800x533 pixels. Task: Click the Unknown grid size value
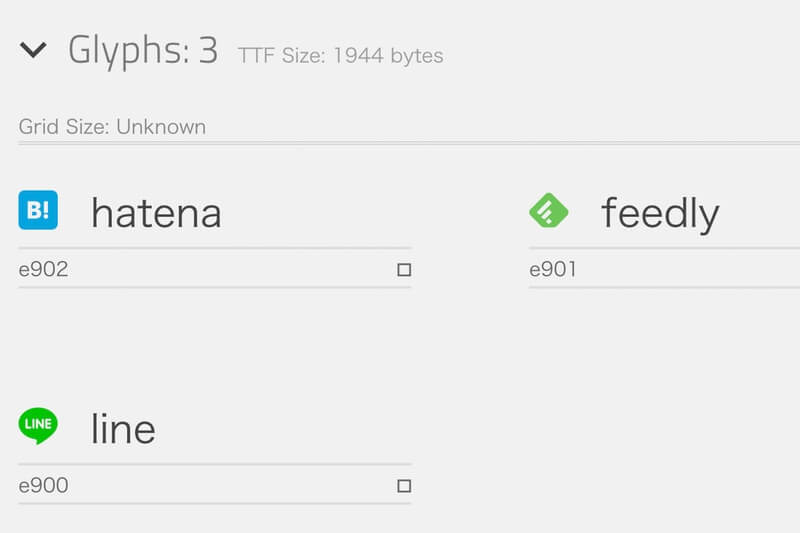161,126
